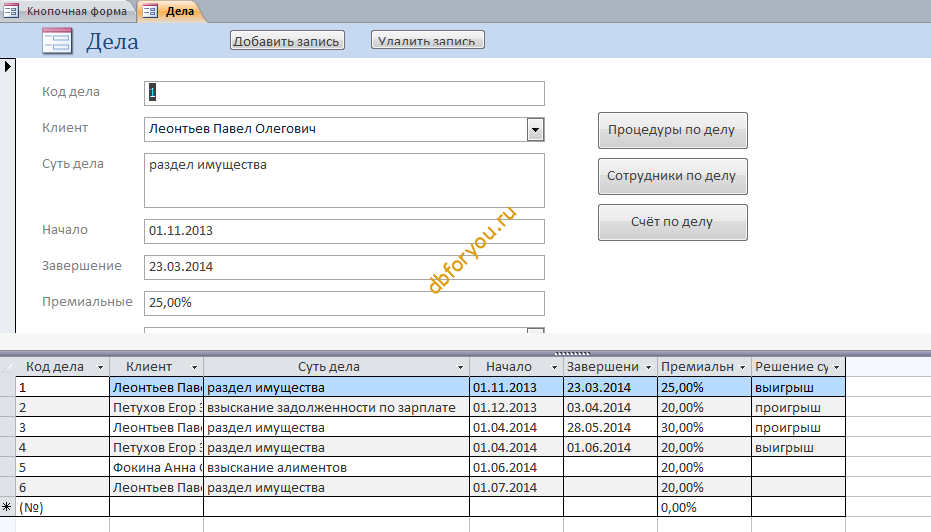Click the date cell 01.07.2014

pyautogui.click(x=517, y=487)
